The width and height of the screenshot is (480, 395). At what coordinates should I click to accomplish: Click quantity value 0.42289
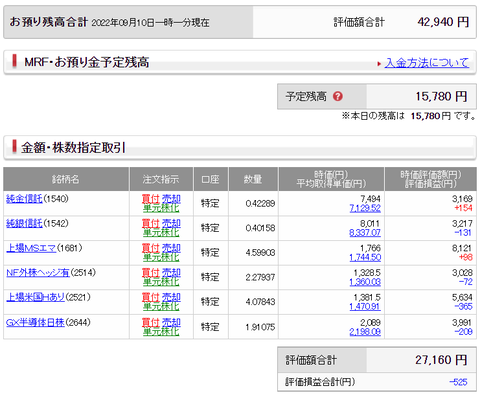pos(260,203)
